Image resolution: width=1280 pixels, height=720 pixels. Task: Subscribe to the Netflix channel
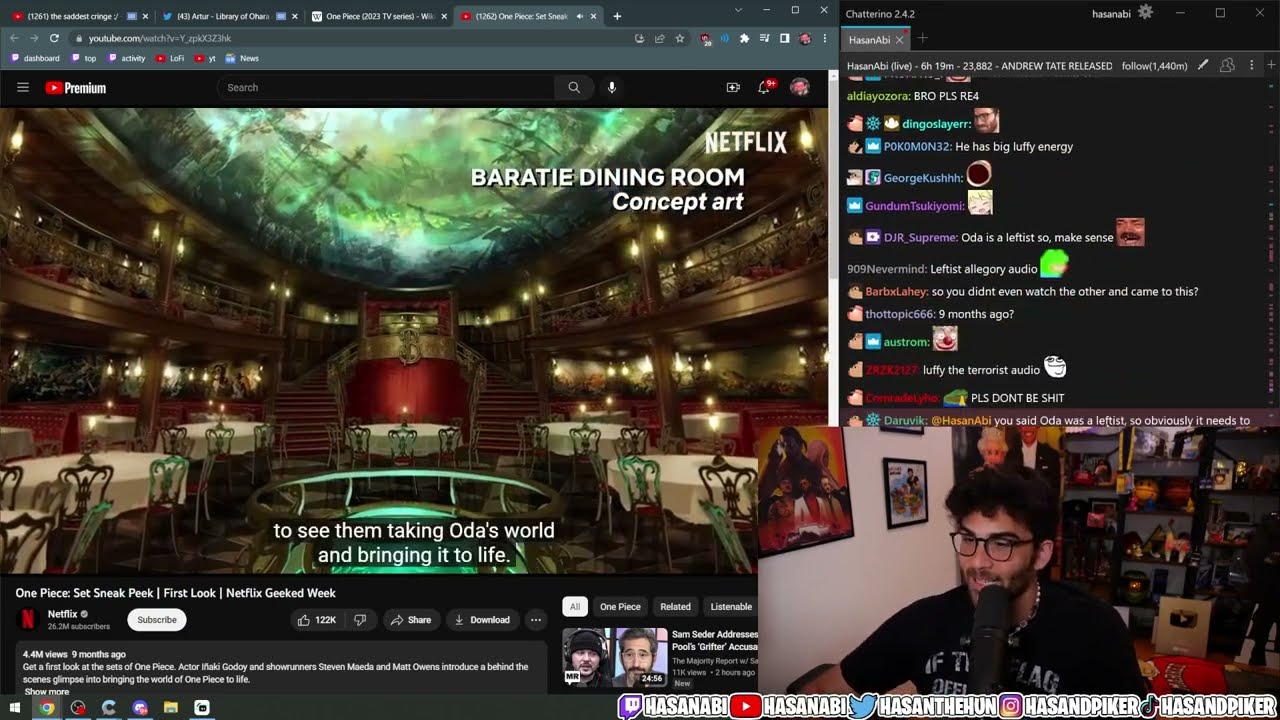tap(157, 620)
